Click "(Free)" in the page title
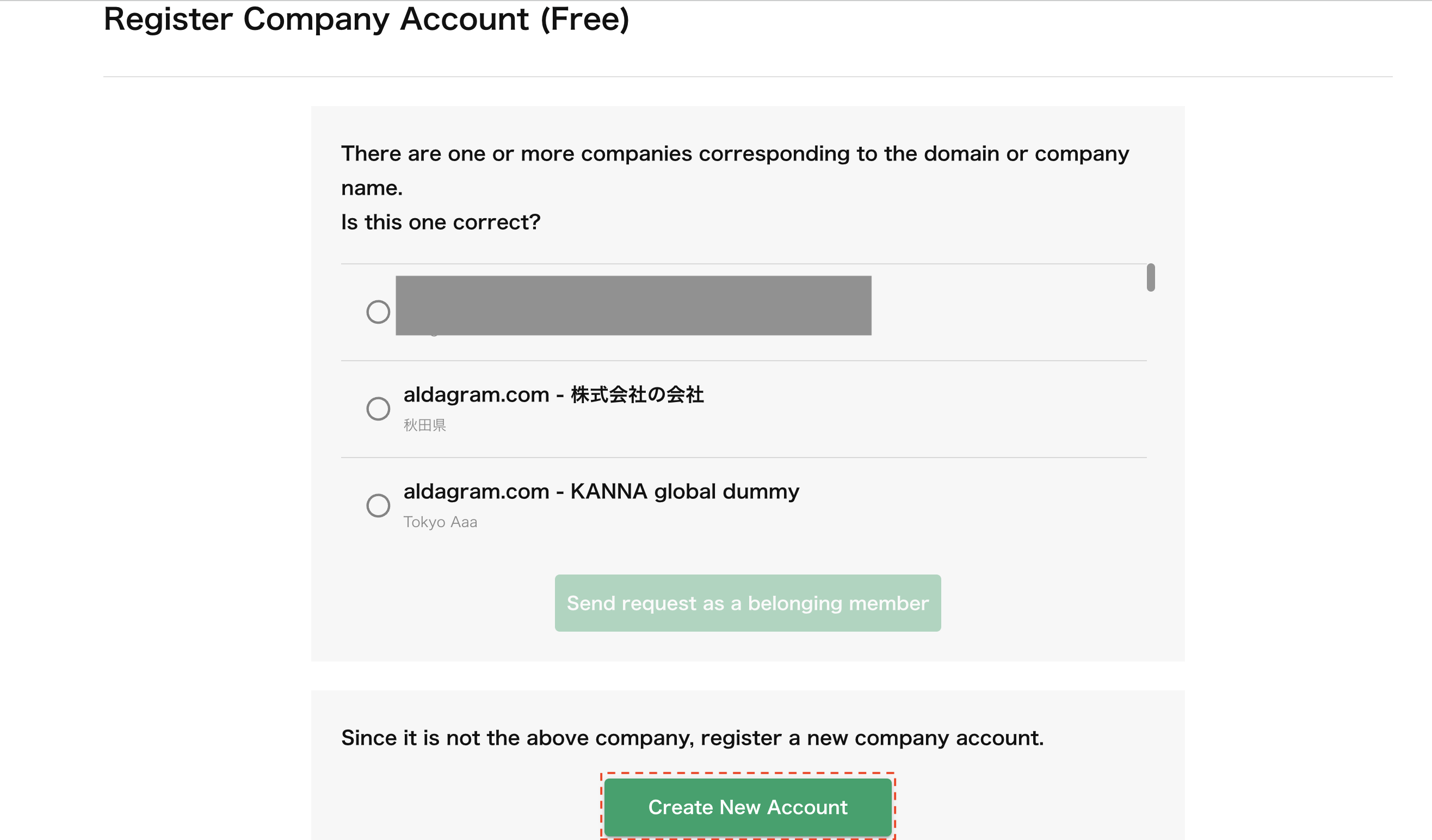Image resolution: width=1432 pixels, height=840 pixels. pos(585,20)
